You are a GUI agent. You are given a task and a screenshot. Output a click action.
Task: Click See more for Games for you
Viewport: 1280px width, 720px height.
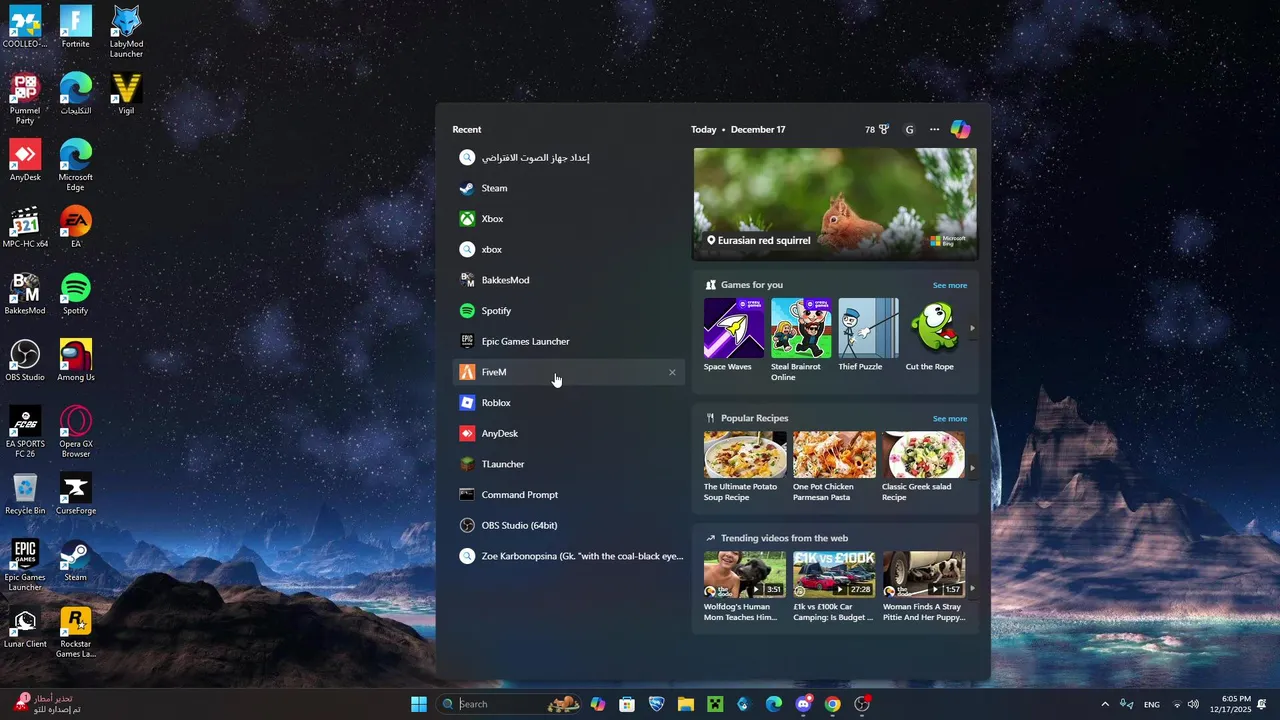[x=950, y=285]
